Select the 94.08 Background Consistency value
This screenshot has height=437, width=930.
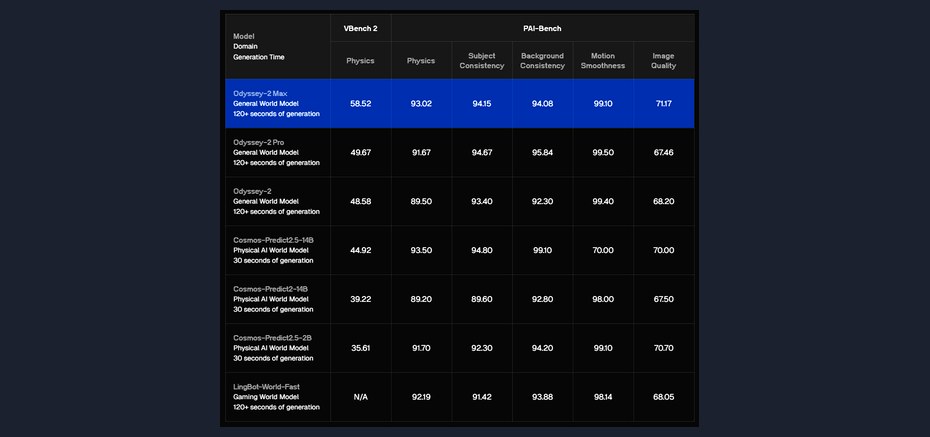[x=542, y=104]
